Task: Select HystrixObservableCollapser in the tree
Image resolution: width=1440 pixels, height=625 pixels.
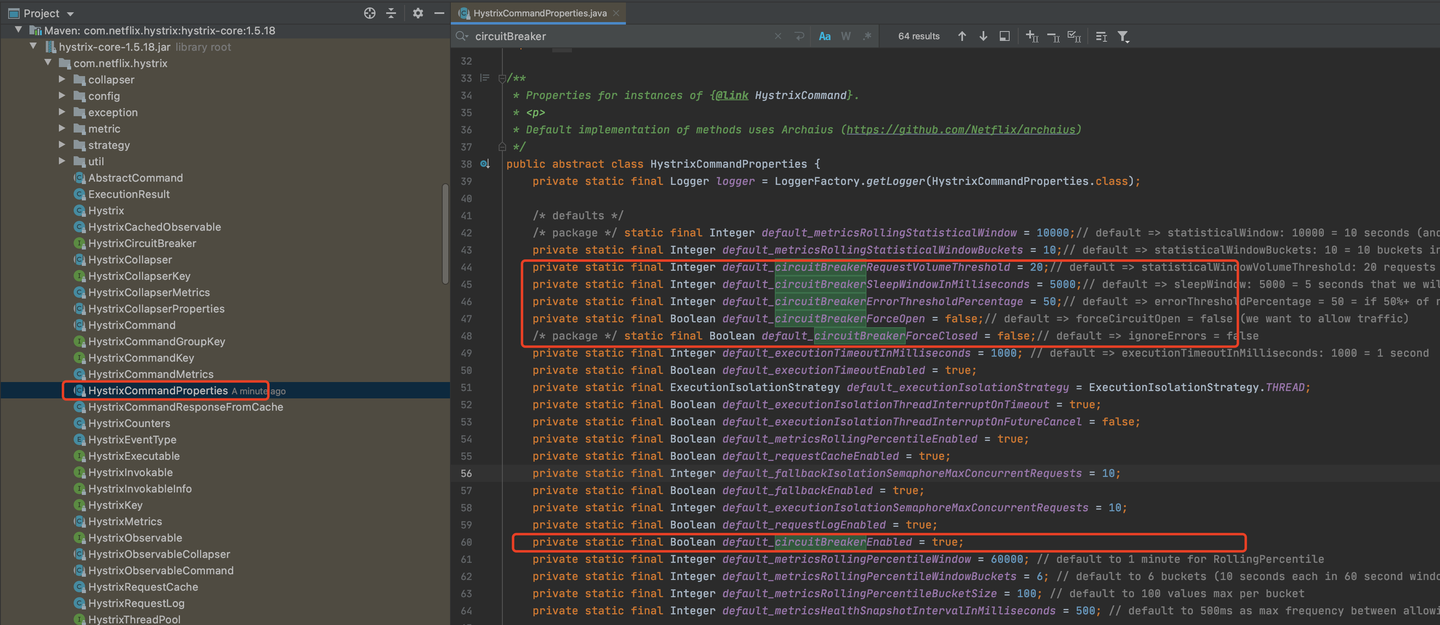Action: point(159,554)
